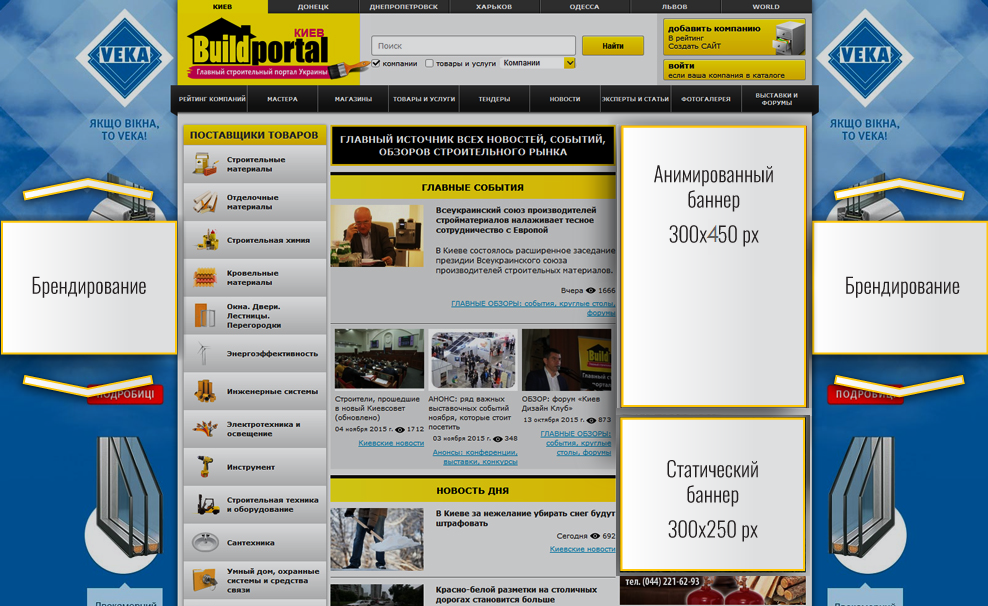Click the Отделочные материалы category icon

point(205,202)
